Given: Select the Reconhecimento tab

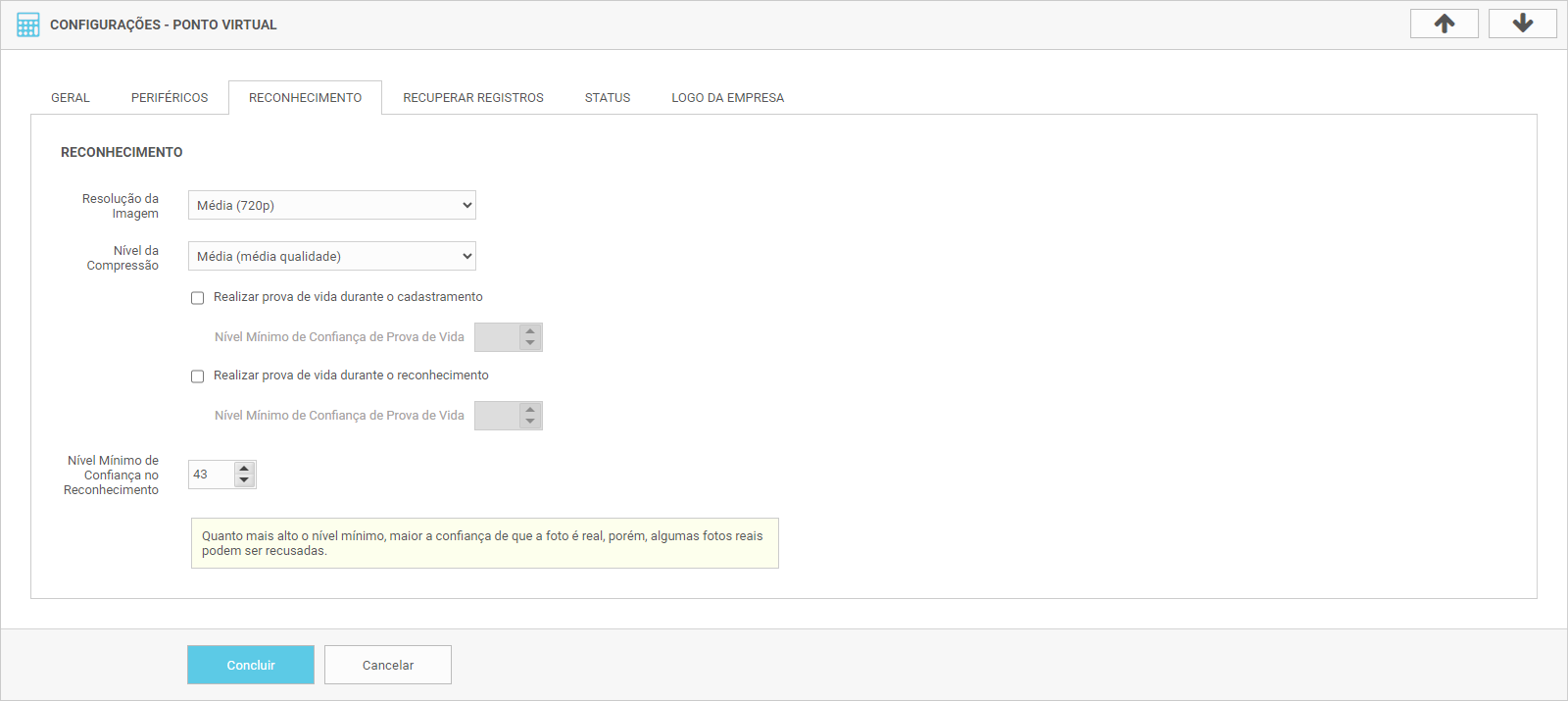Looking at the screenshot, I should 305,98.
